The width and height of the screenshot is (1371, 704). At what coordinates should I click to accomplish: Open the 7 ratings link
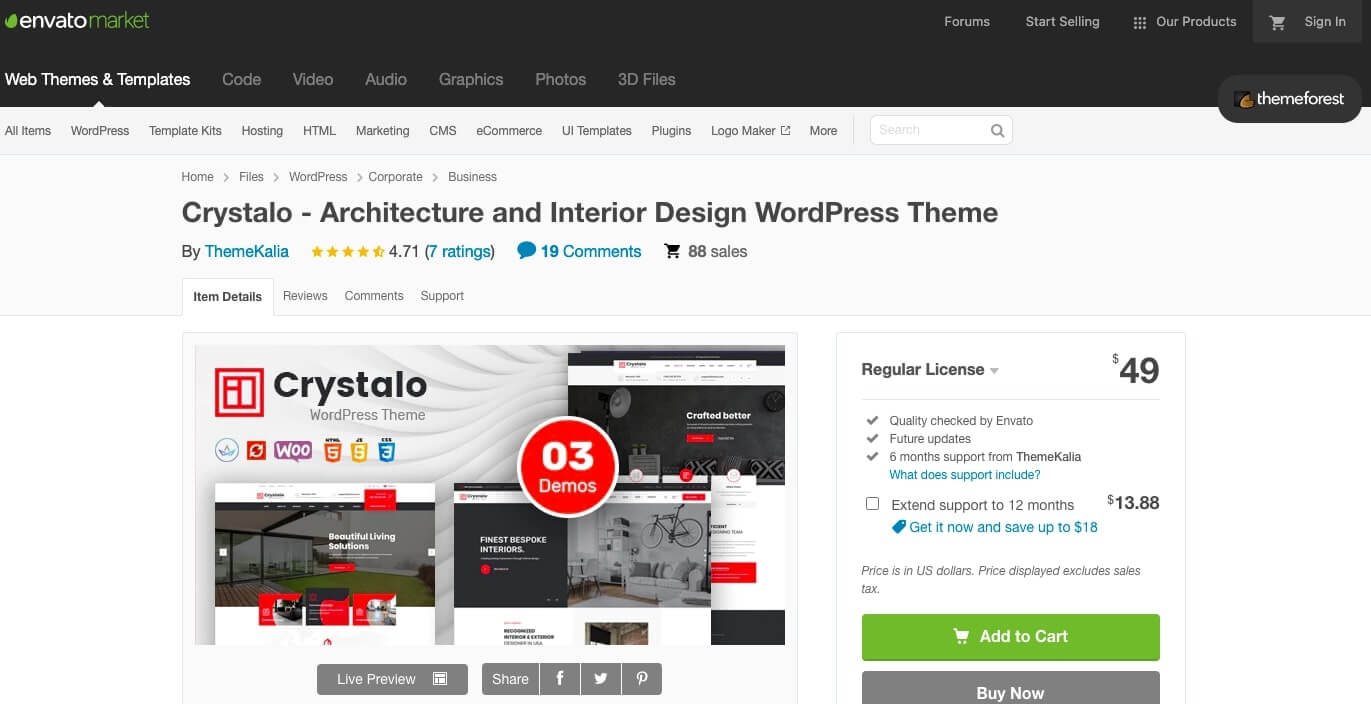(460, 252)
